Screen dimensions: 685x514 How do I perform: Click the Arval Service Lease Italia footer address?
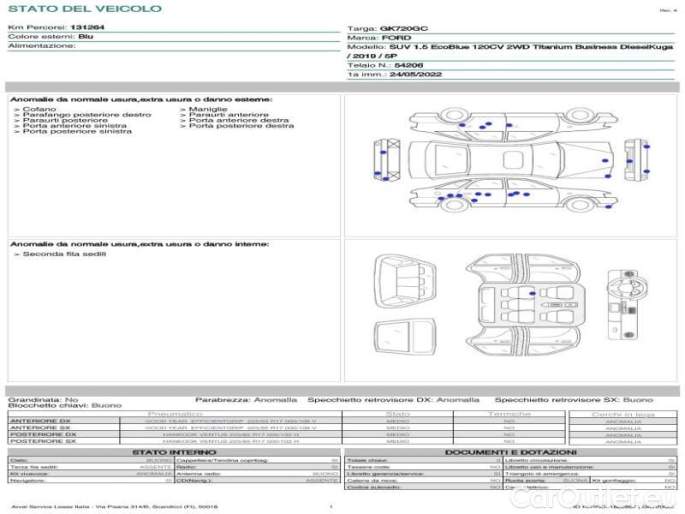coord(114,507)
